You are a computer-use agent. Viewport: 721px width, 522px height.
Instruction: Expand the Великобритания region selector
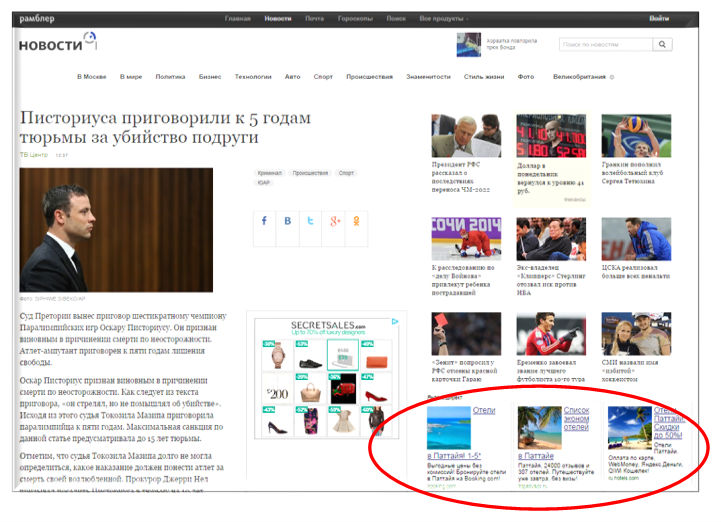tap(584, 77)
